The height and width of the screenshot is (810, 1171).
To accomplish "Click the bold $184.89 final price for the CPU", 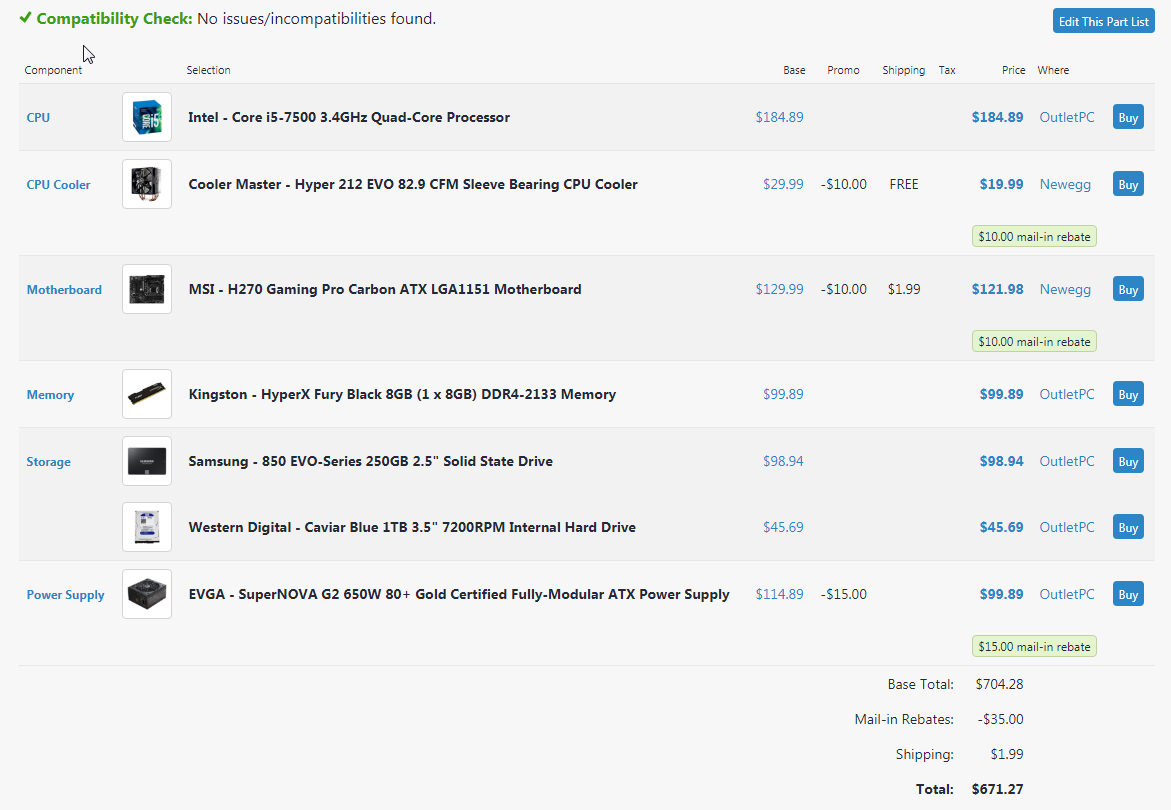I will tap(998, 117).
